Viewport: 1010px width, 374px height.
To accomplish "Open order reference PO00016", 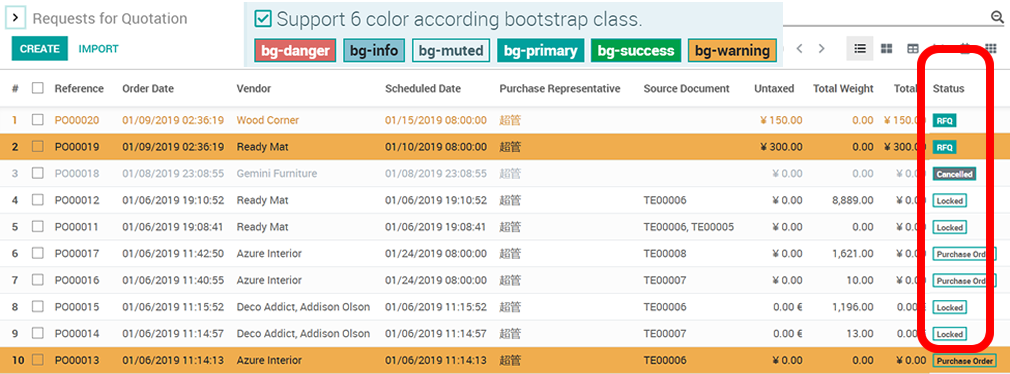I will coord(77,281).
